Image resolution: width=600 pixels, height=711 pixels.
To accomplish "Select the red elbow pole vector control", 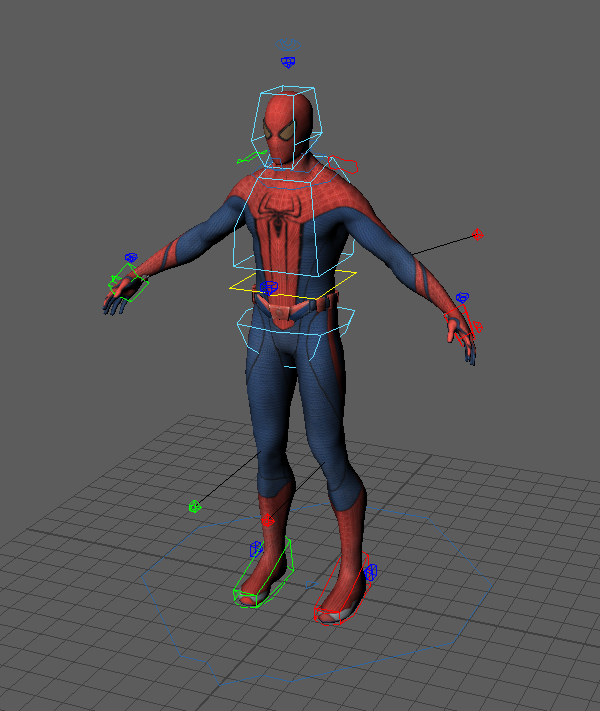I will pyautogui.click(x=477, y=234).
